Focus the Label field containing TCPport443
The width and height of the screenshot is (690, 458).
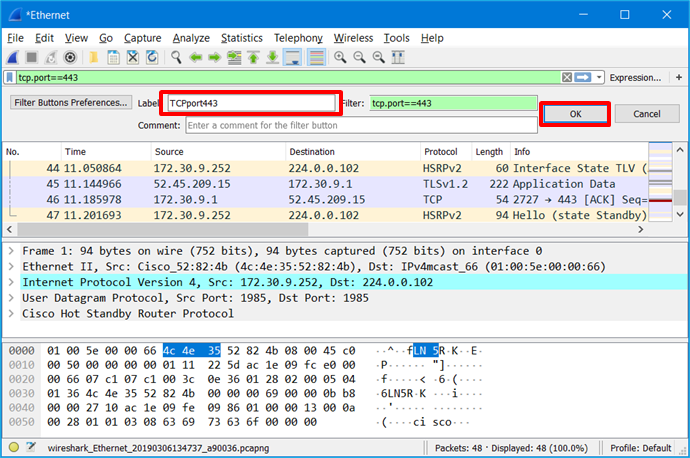coord(251,103)
